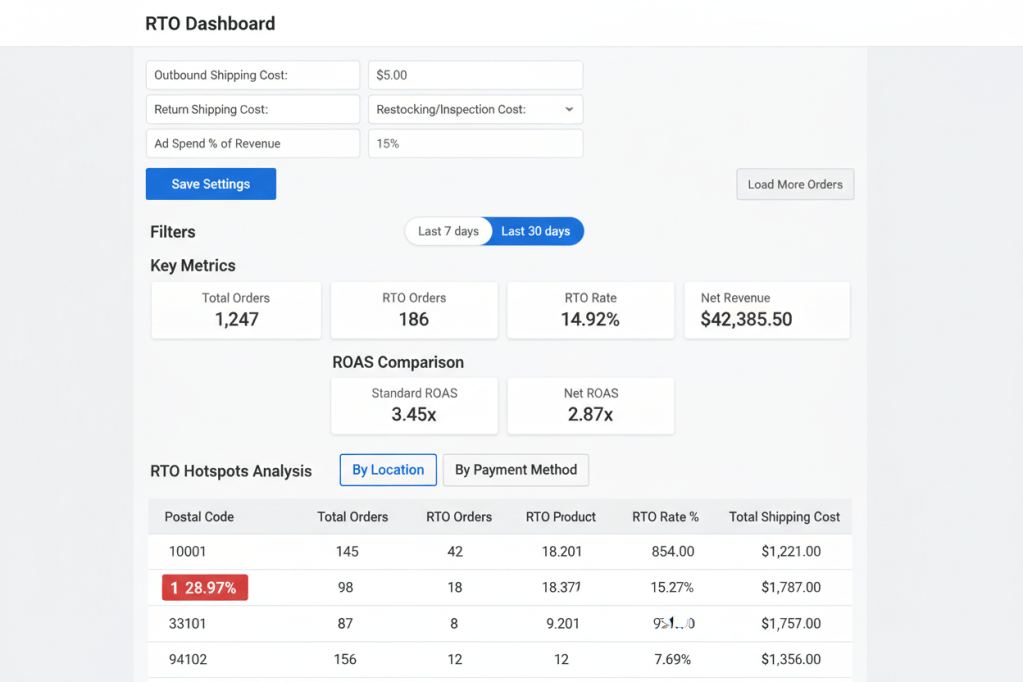Click the $5.00 value input

click(x=475, y=75)
